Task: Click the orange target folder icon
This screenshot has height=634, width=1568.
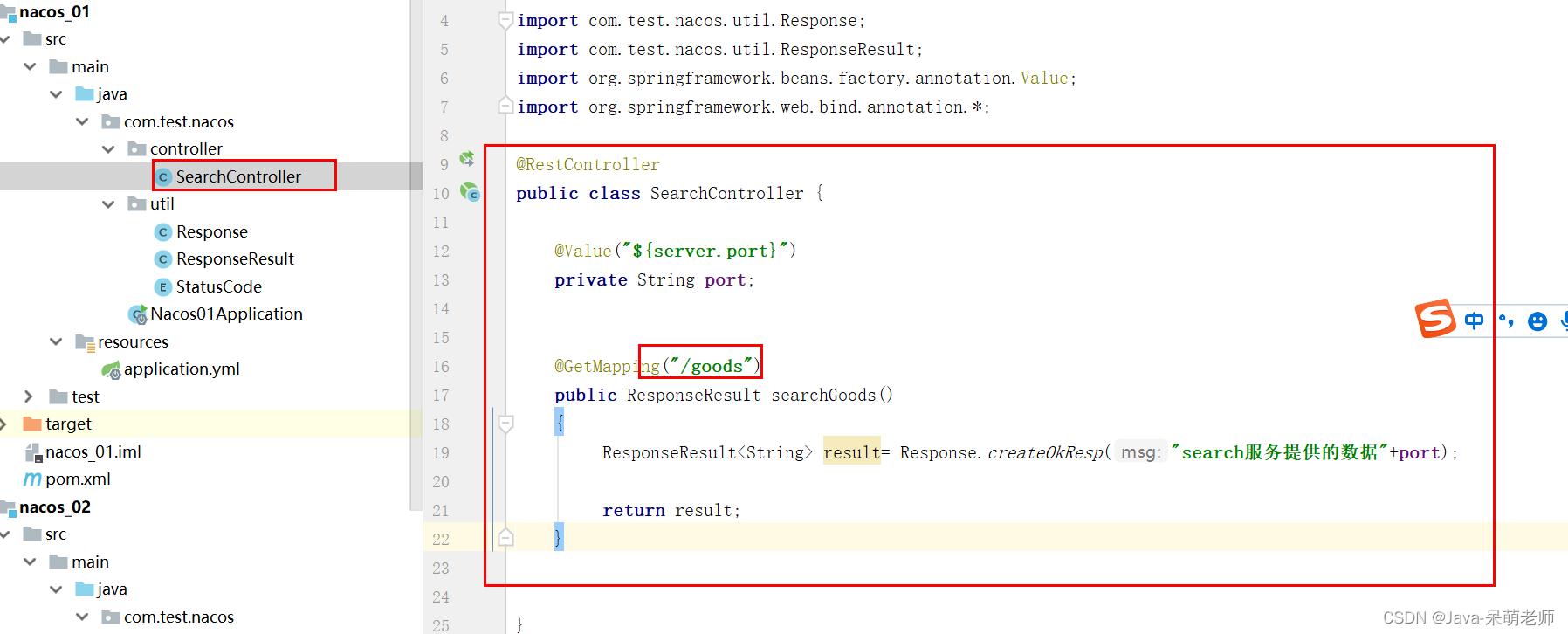Action: pyautogui.click(x=32, y=424)
